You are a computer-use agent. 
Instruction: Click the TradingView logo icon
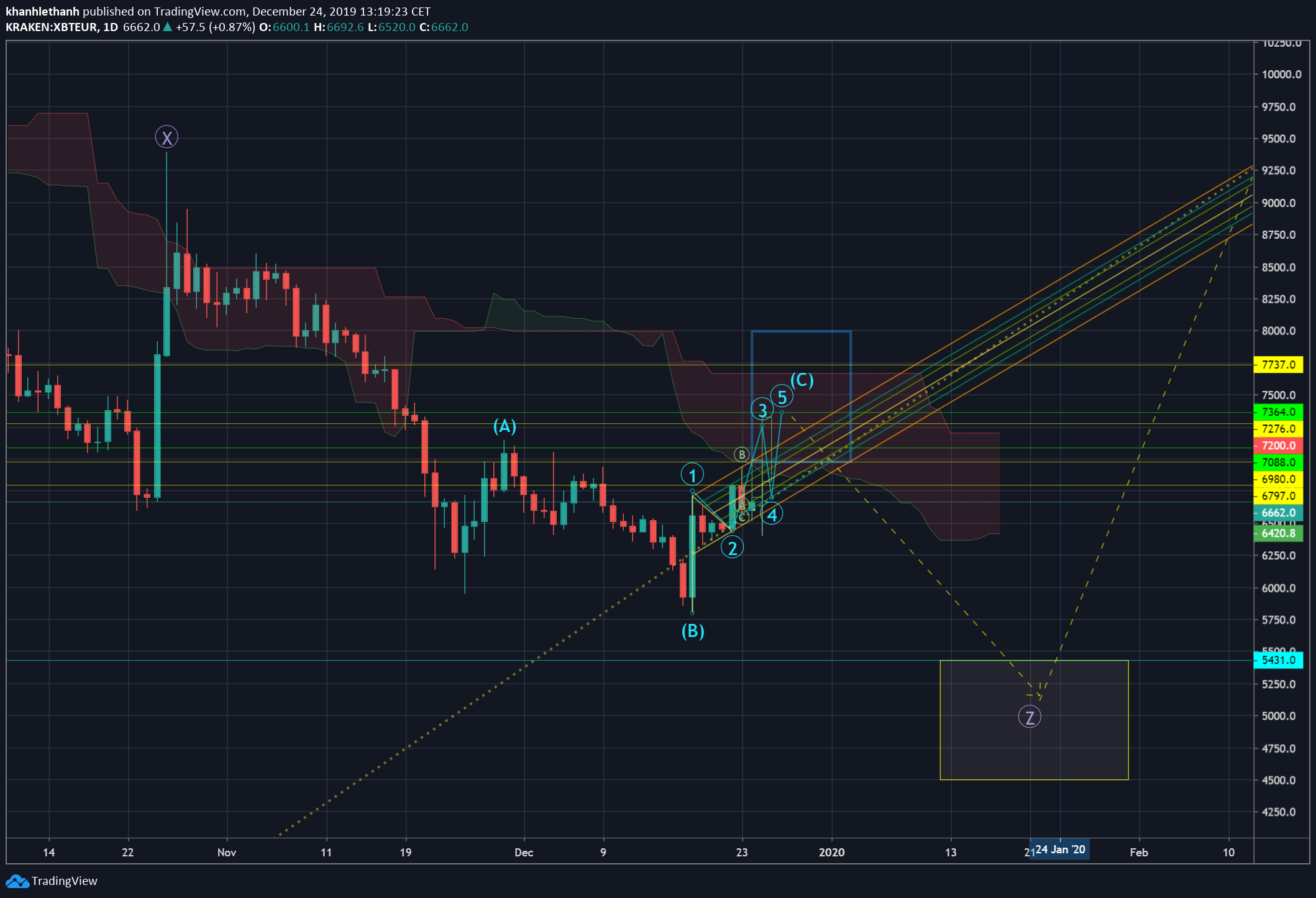pyautogui.click(x=17, y=881)
